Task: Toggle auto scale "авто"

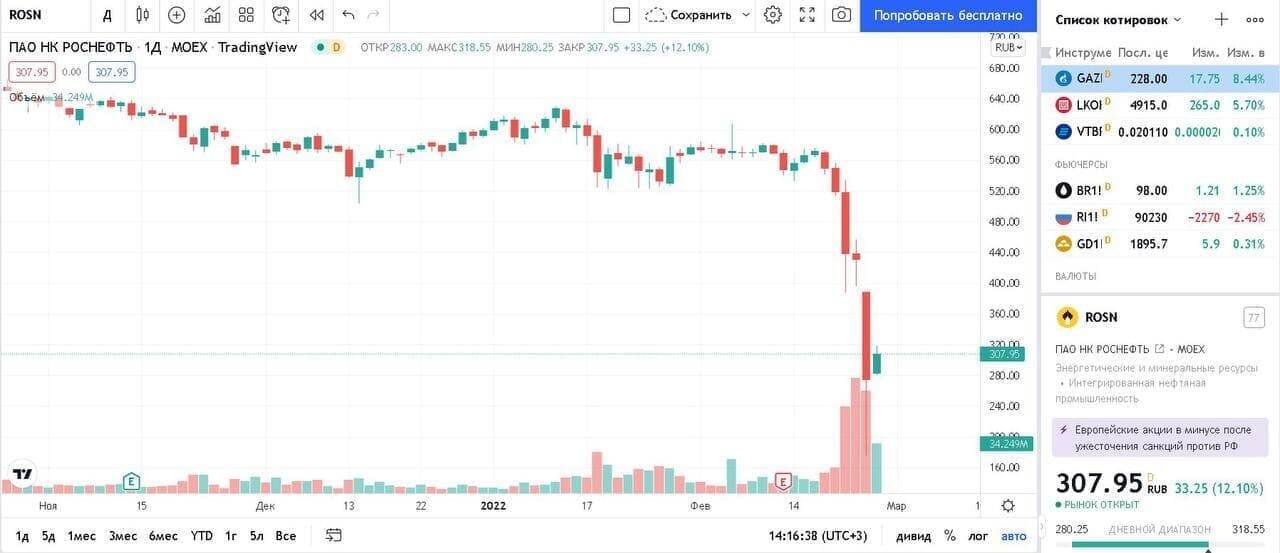Action: [1013, 536]
